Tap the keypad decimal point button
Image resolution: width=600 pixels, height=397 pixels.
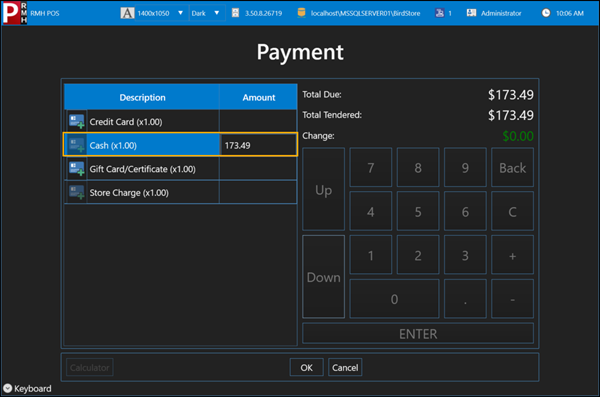point(465,299)
